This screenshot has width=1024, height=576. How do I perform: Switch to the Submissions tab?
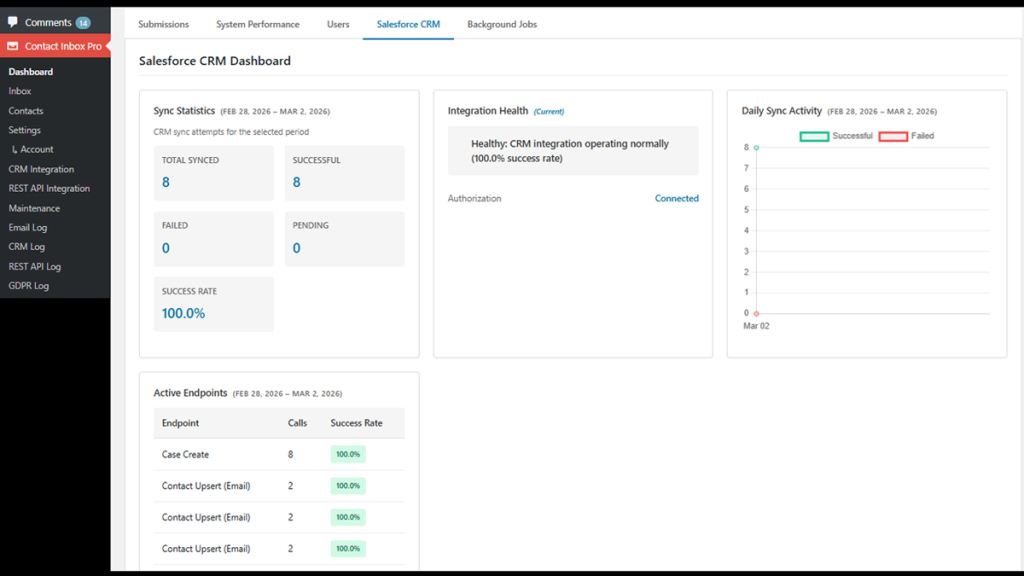point(163,23)
